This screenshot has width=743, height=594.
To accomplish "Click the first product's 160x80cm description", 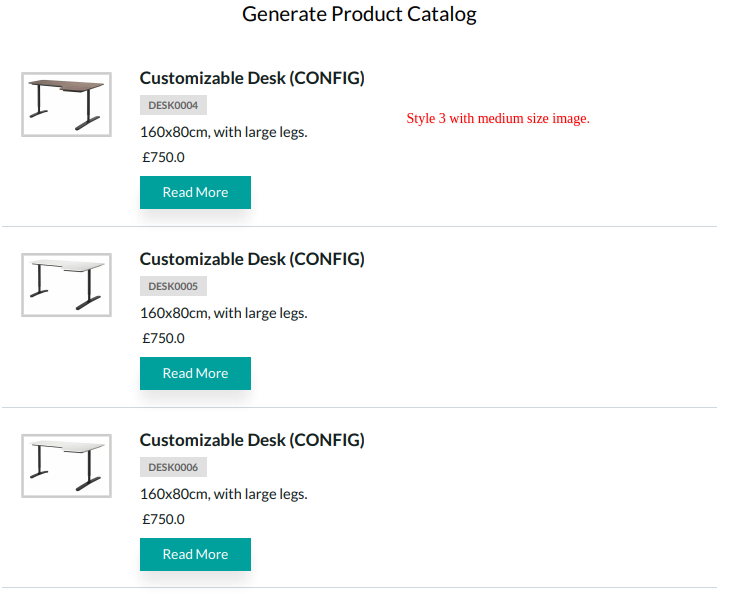I will coord(224,132).
